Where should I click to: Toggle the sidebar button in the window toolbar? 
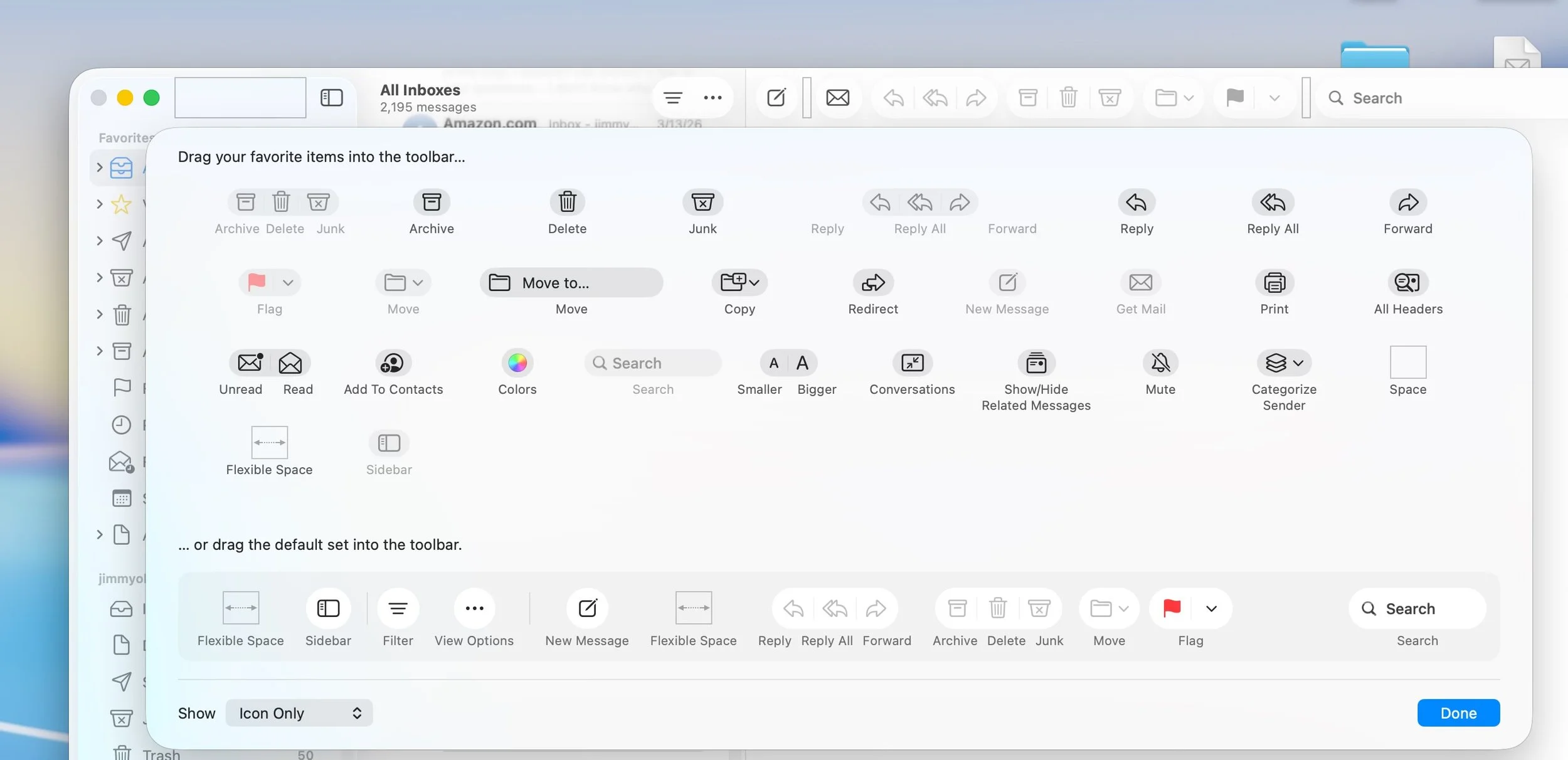tap(332, 98)
